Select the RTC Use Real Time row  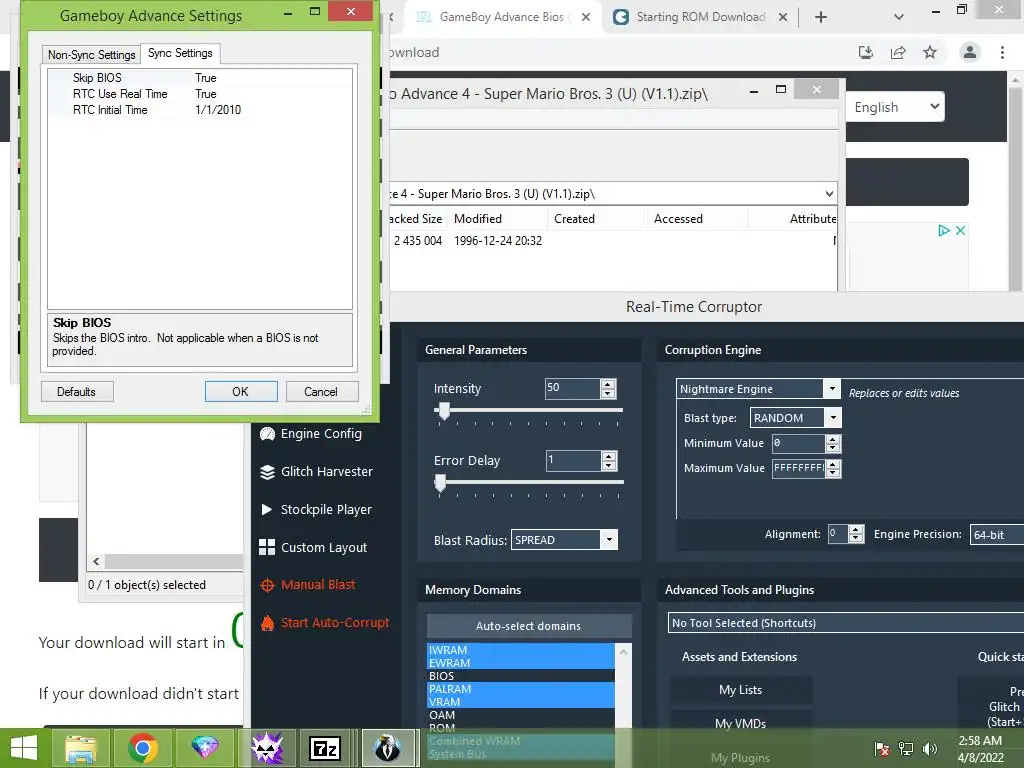(x=200, y=94)
